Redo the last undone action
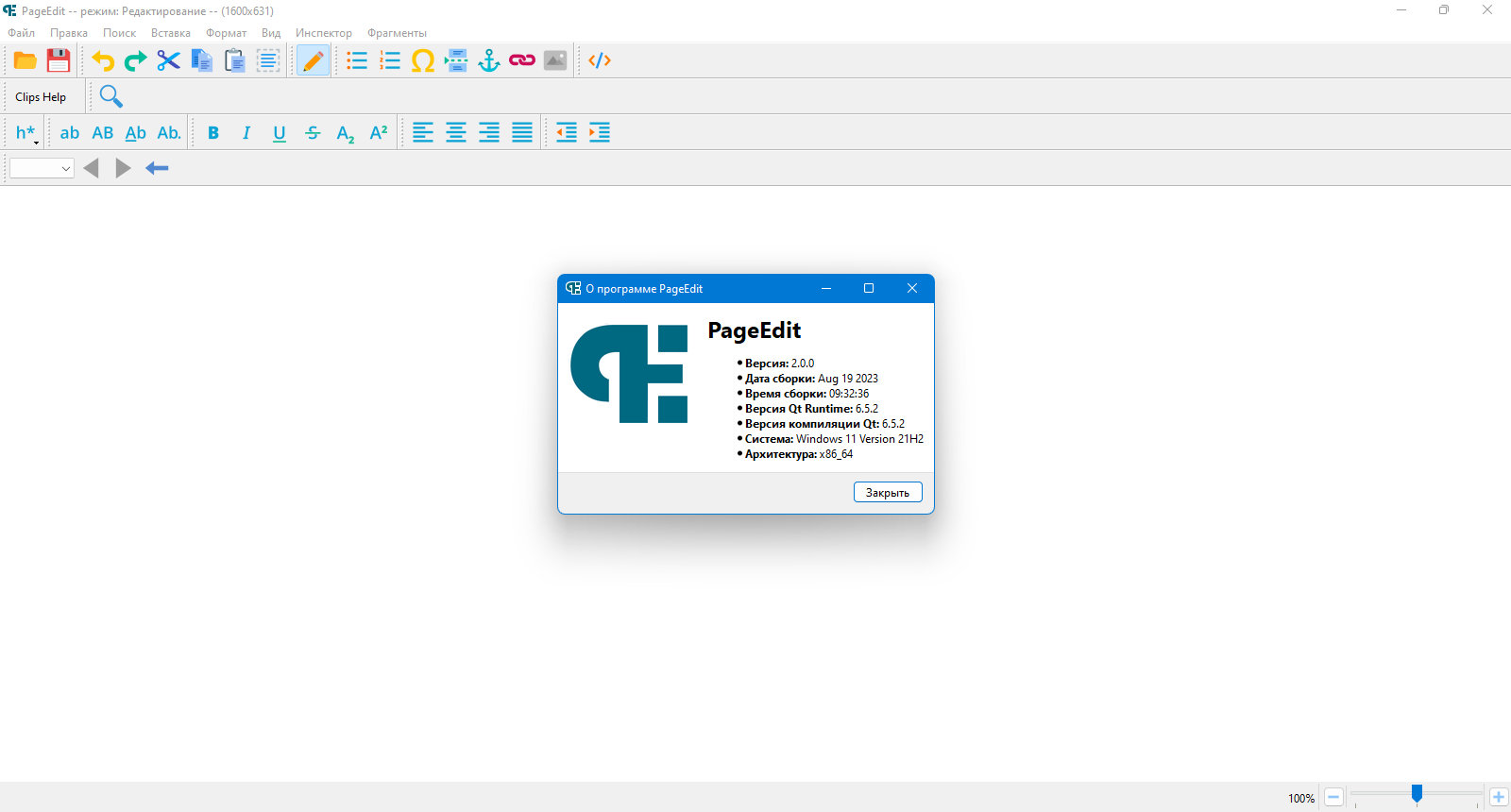 tap(136, 60)
